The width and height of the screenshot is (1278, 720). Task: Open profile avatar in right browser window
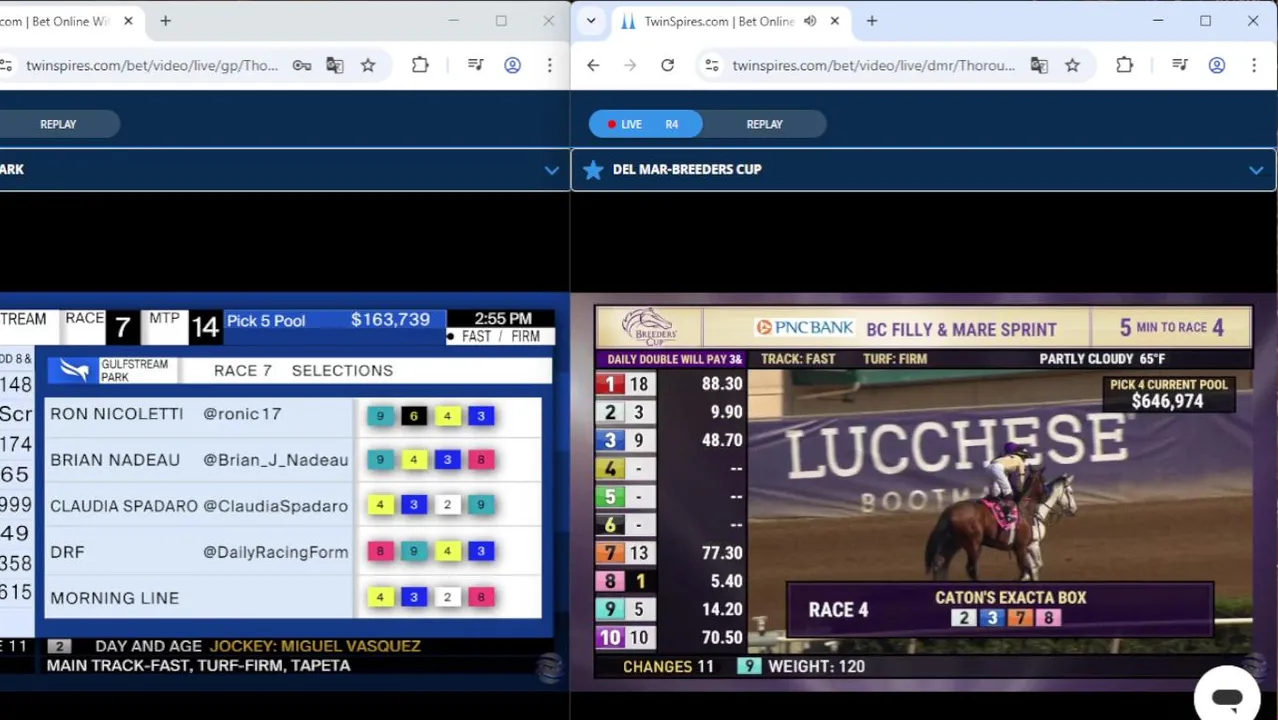[x=1217, y=66]
